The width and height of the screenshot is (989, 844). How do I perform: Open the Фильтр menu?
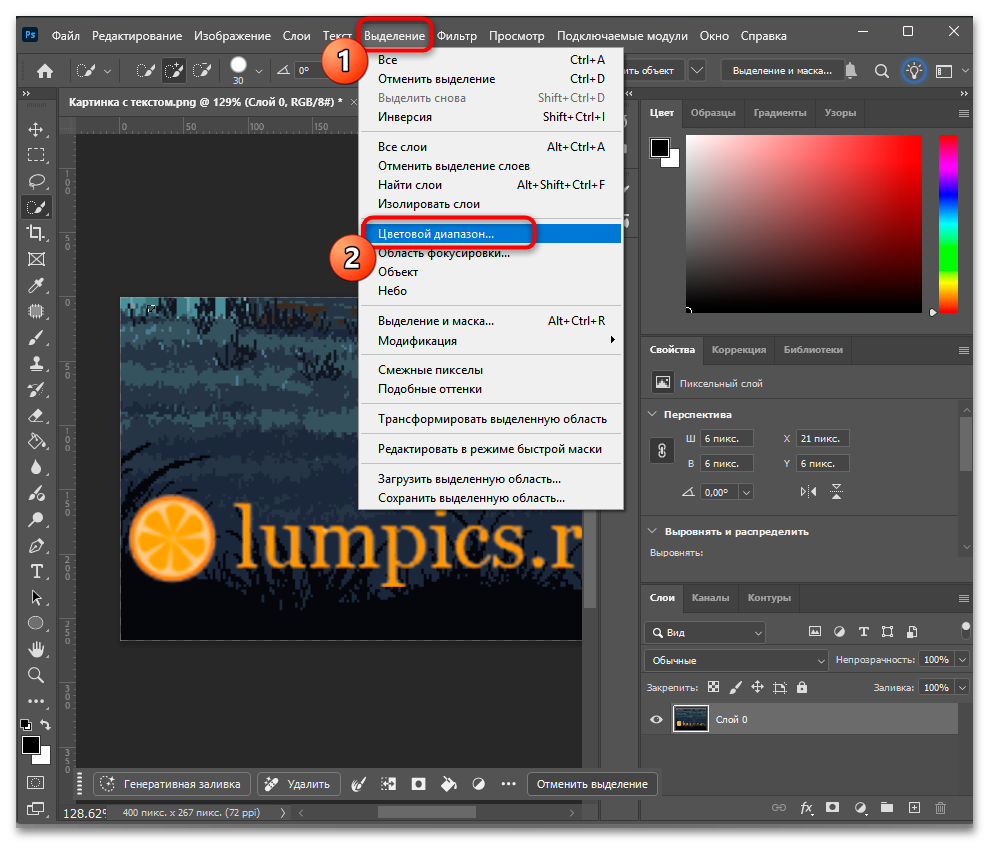(457, 36)
